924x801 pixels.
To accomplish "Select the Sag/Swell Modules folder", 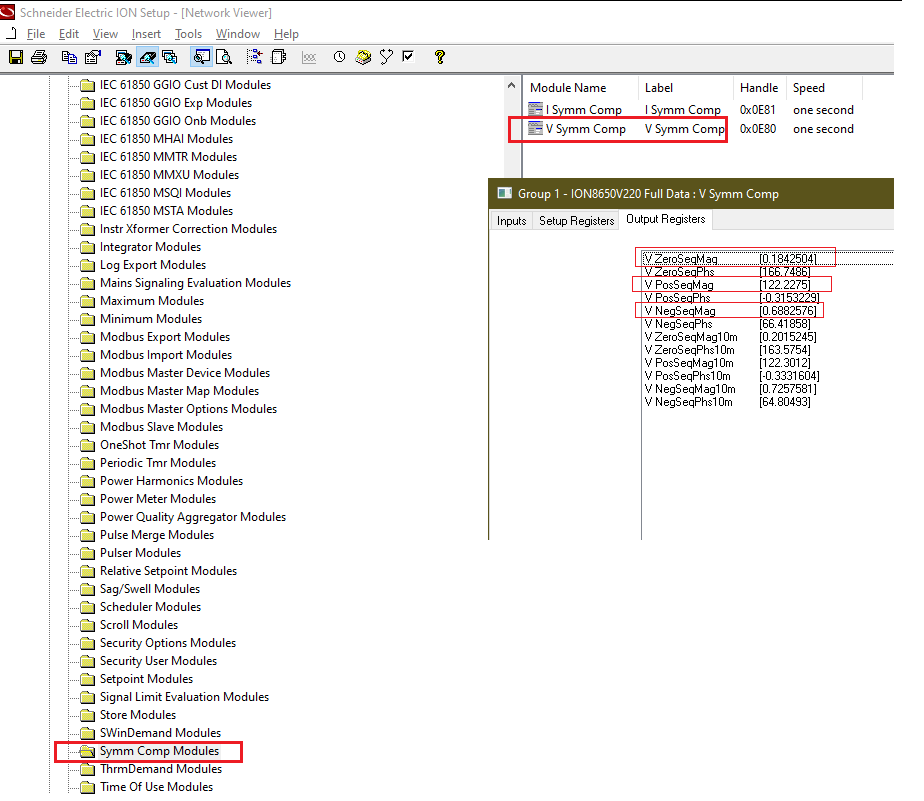I will pyautogui.click(x=150, y=589).
